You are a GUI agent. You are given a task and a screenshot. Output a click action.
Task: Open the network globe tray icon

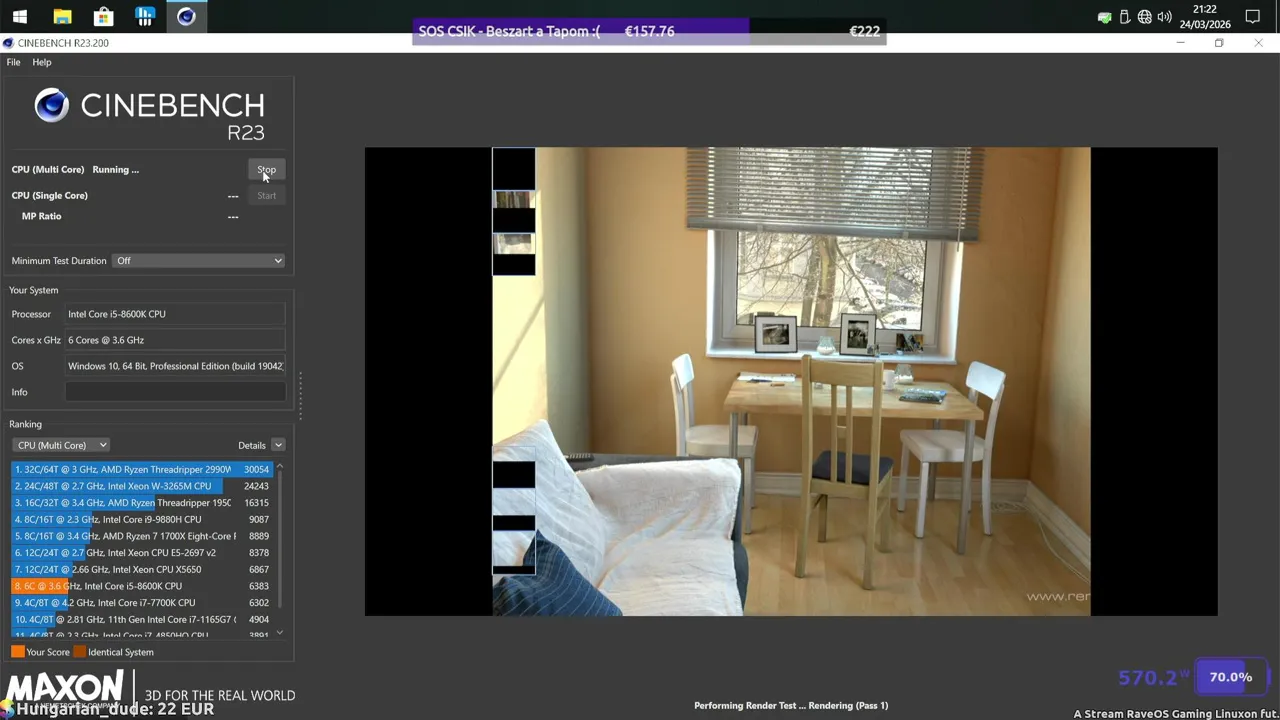coord(1145,17)
